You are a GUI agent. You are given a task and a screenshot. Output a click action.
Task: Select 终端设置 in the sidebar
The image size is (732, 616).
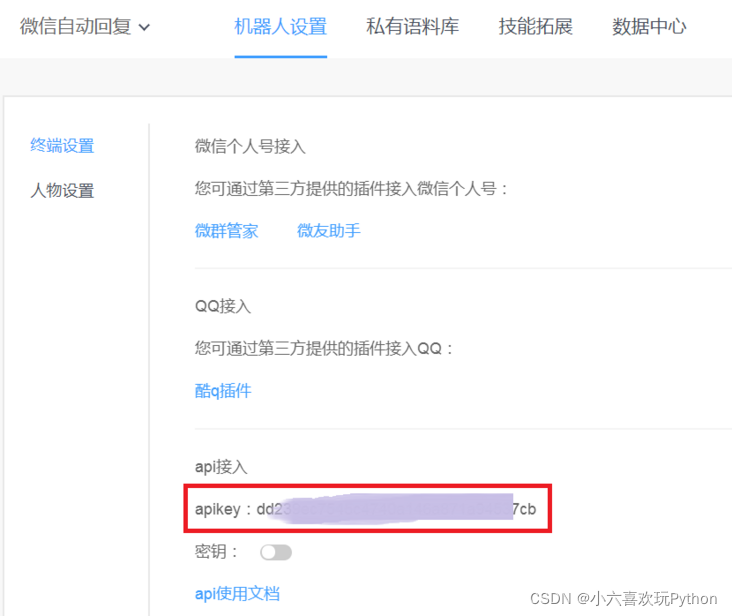62,146
